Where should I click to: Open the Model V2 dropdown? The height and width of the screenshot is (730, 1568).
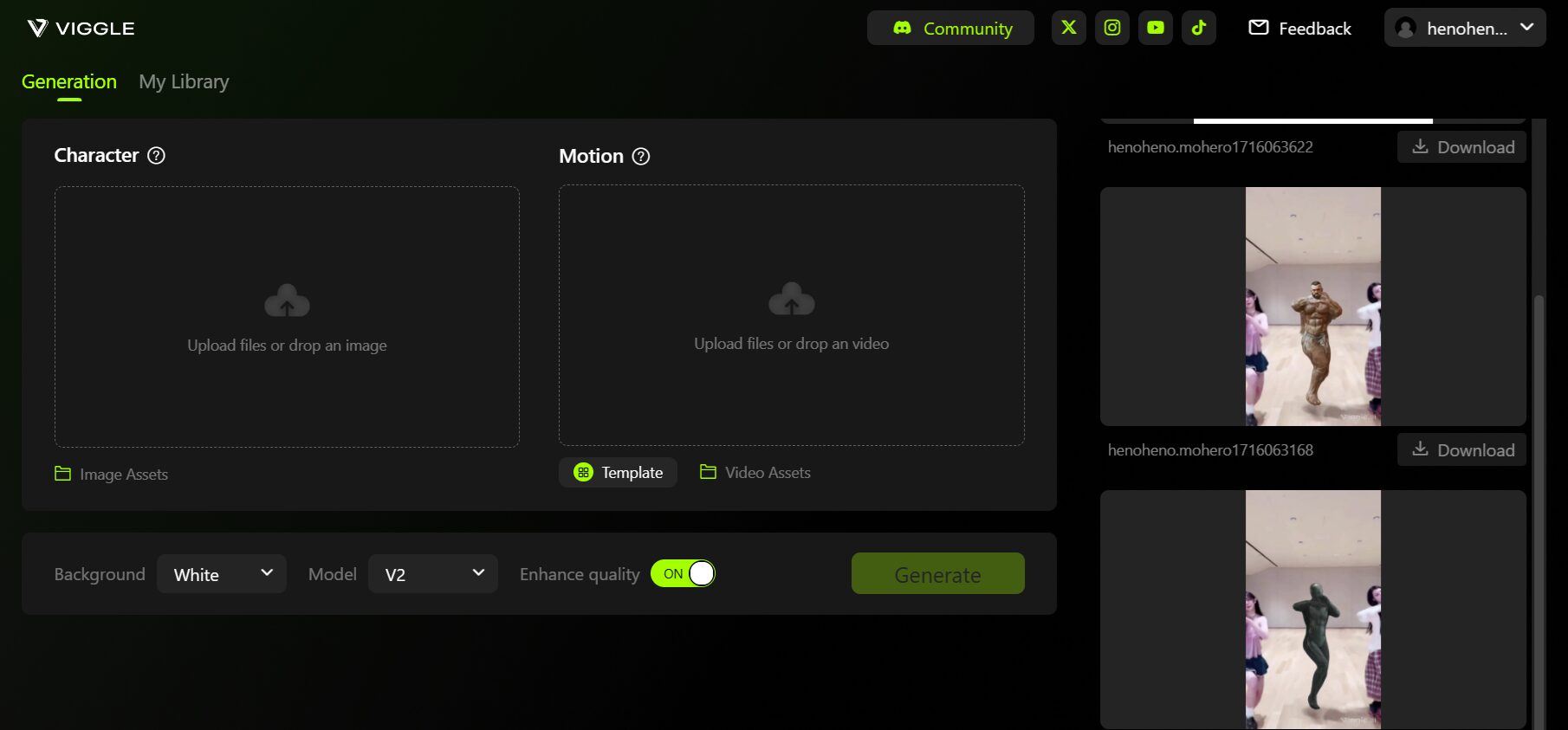tap(432, 574)
